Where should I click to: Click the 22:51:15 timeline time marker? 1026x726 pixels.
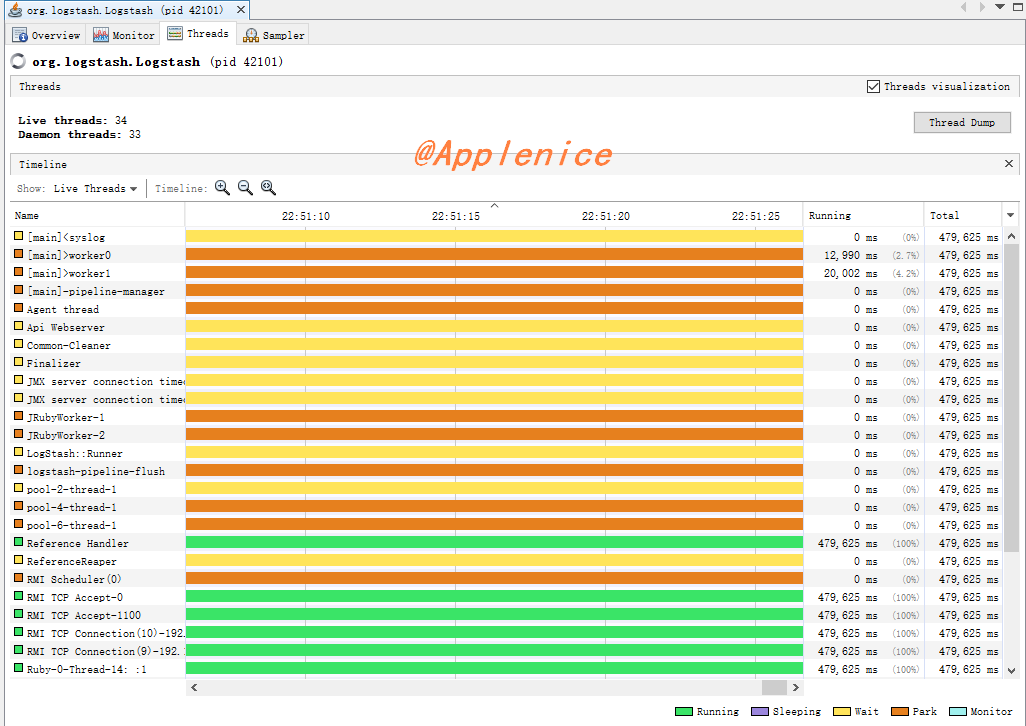pyautogui.click(x=455, y=216)
